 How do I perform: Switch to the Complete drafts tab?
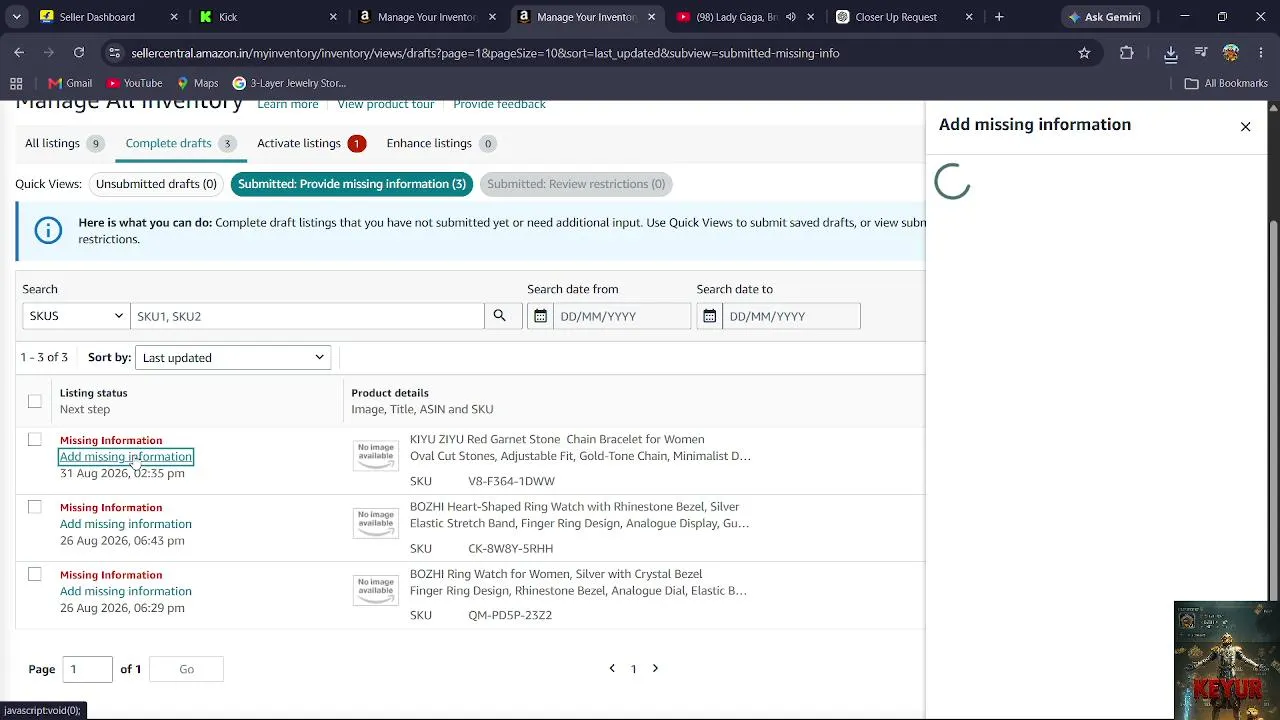coord(181,143)
